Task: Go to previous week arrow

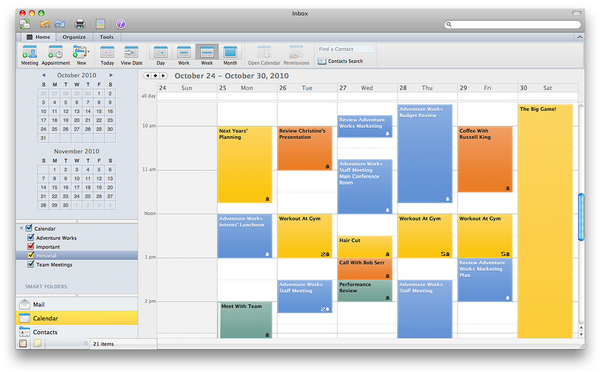Action: [x=147, y=76]
